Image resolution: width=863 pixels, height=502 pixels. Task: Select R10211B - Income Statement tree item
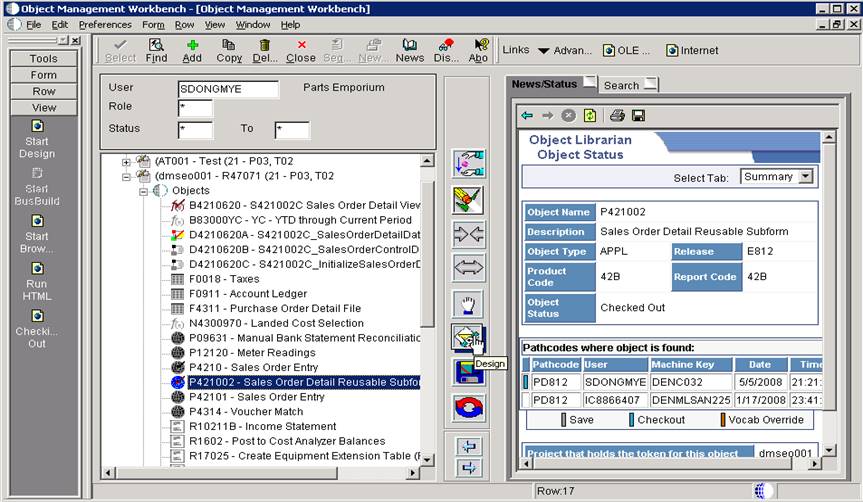pos(263,426)
